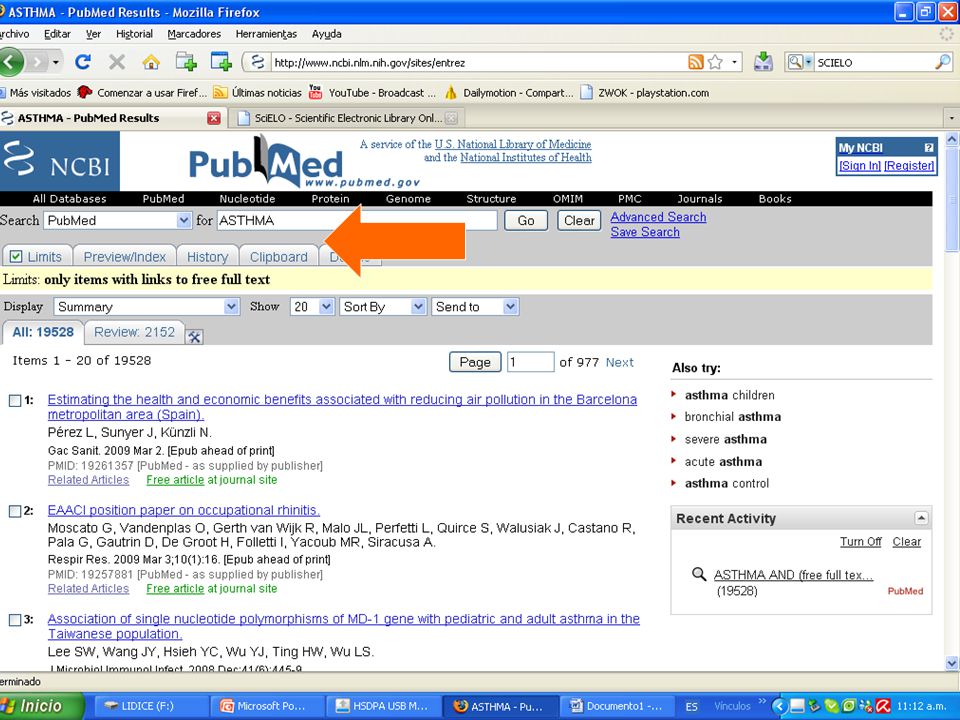Click the back navigation arrow
The image size is (960, 720).
point(11,62)
